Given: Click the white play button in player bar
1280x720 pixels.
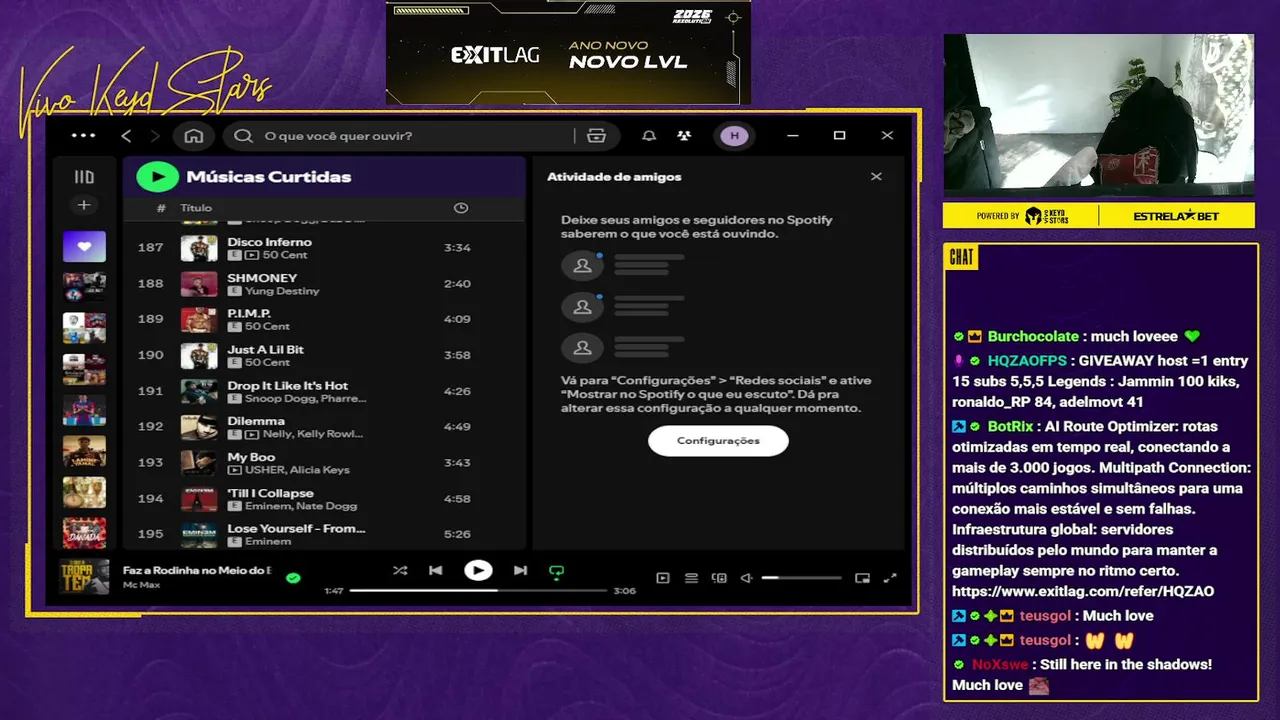Looking at the screenshot, I should 478,571.
